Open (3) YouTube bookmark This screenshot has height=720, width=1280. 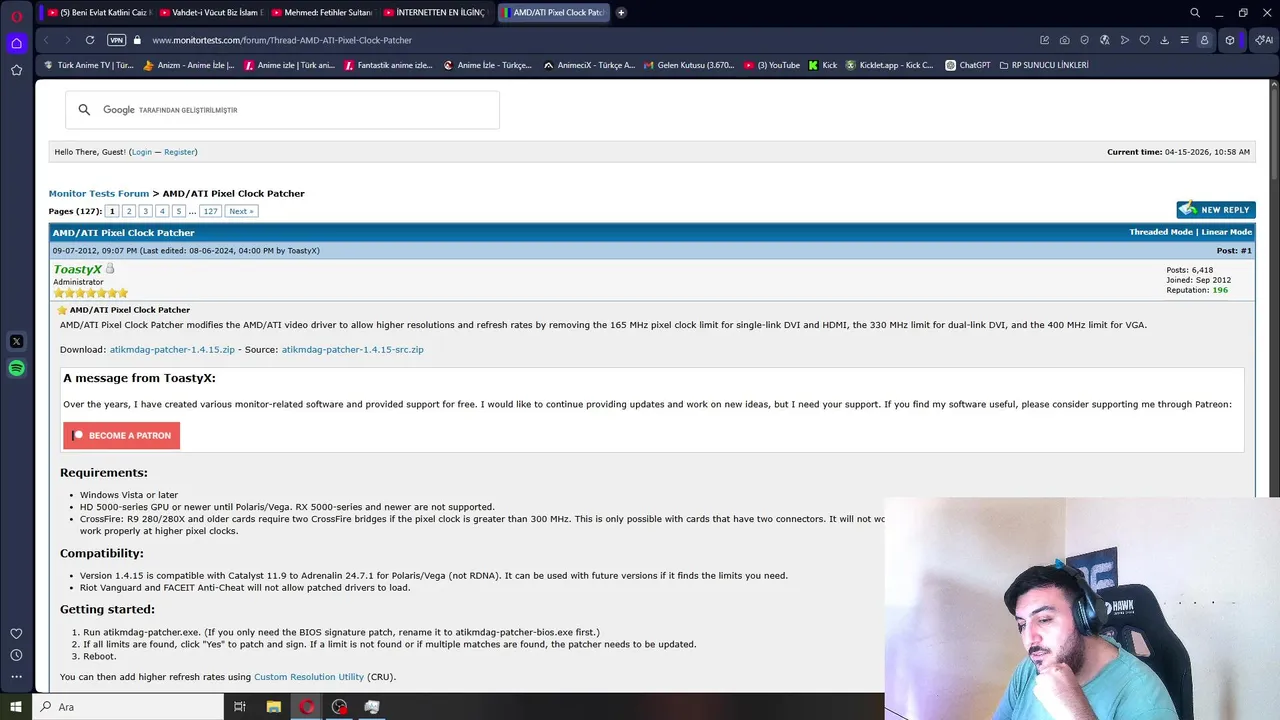point(772,65)
